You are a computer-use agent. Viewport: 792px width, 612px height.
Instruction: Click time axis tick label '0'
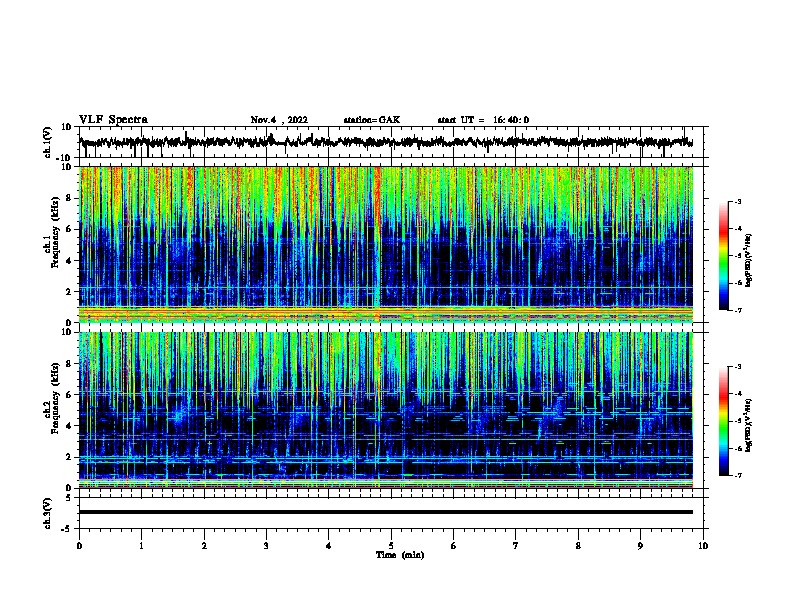[79, 546]
